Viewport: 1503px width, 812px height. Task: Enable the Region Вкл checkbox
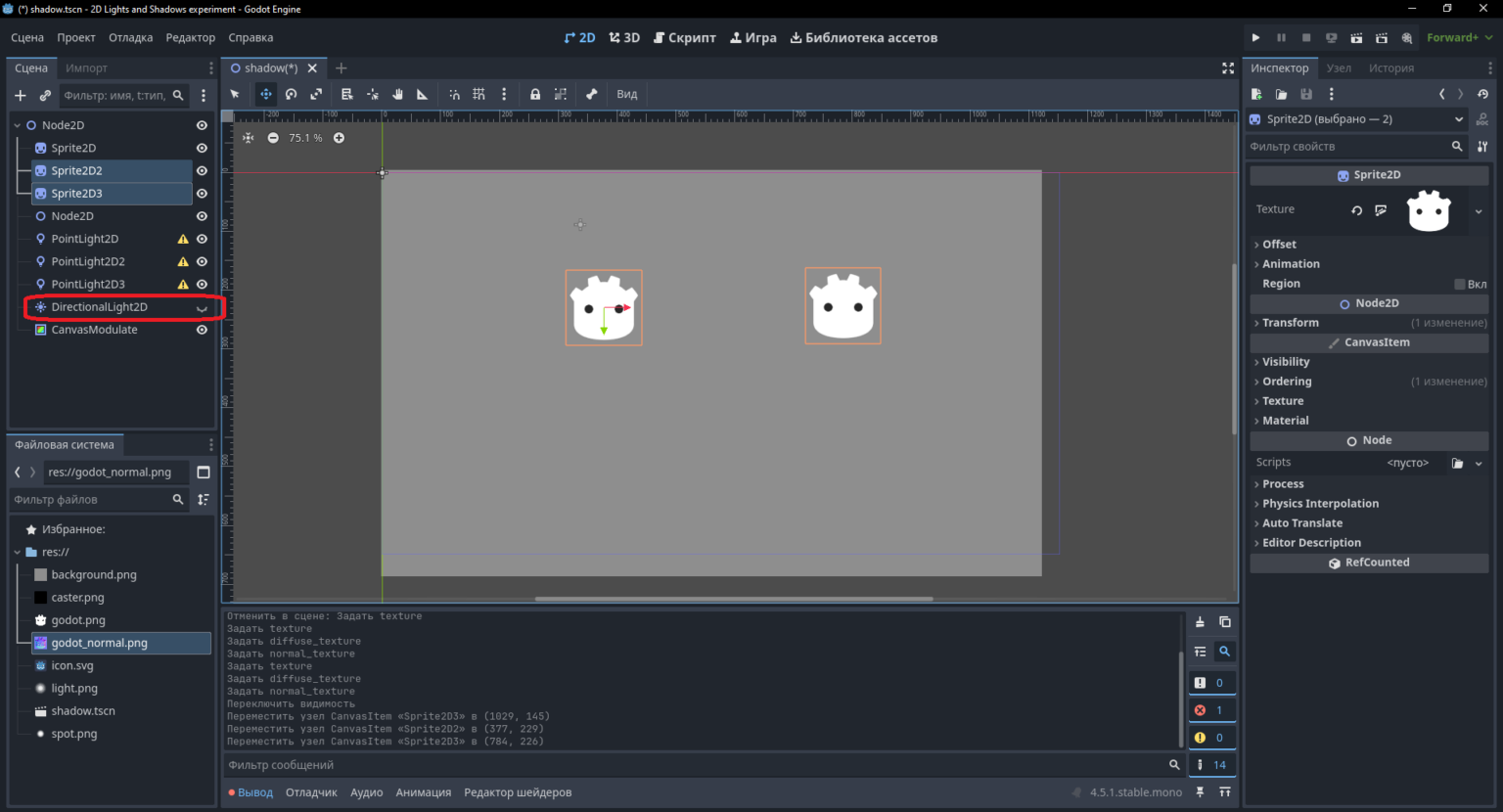(x=1459, y=284)
